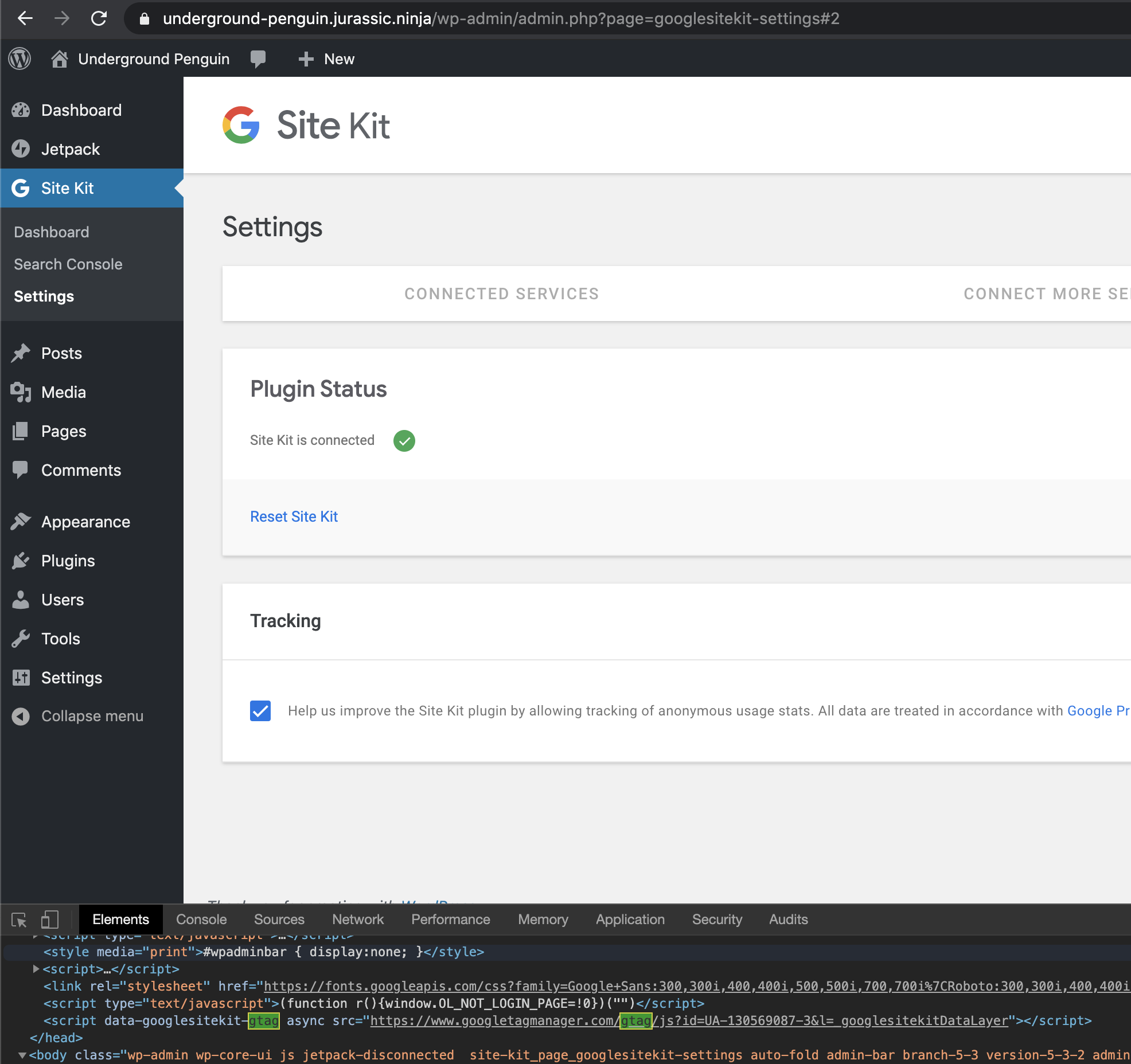Click the Comments speech bubble sidebar icon
The height and width of the screenshot is (1064, 1131).
(x=21, y=470)
